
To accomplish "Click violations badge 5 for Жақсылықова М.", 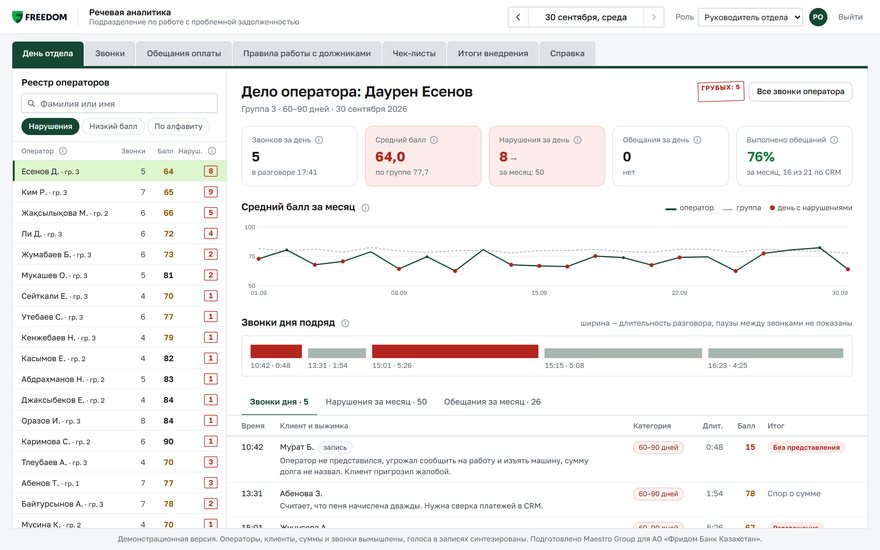I will (210, 213).
